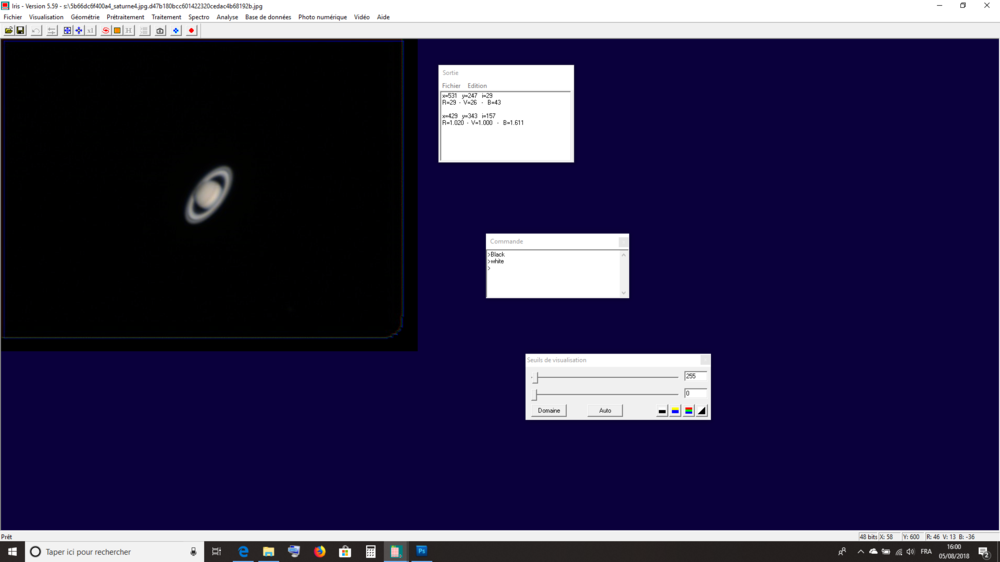Open Fichier menu in Sortie window
This screenshot has width=1000, height=562.
(x=451, y=85)
